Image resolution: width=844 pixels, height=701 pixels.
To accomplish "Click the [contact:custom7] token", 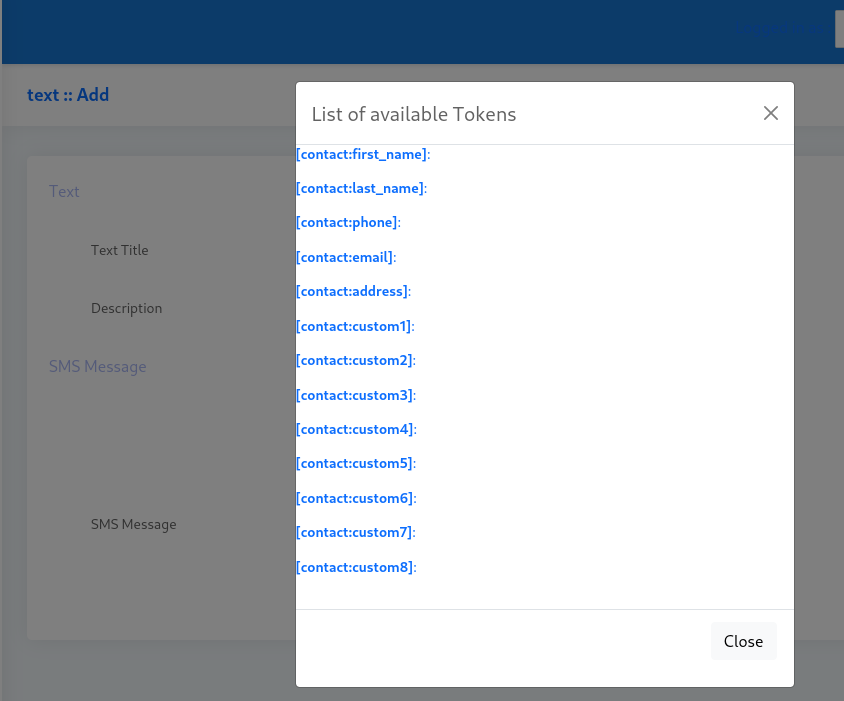I will (x=356, y=532).
